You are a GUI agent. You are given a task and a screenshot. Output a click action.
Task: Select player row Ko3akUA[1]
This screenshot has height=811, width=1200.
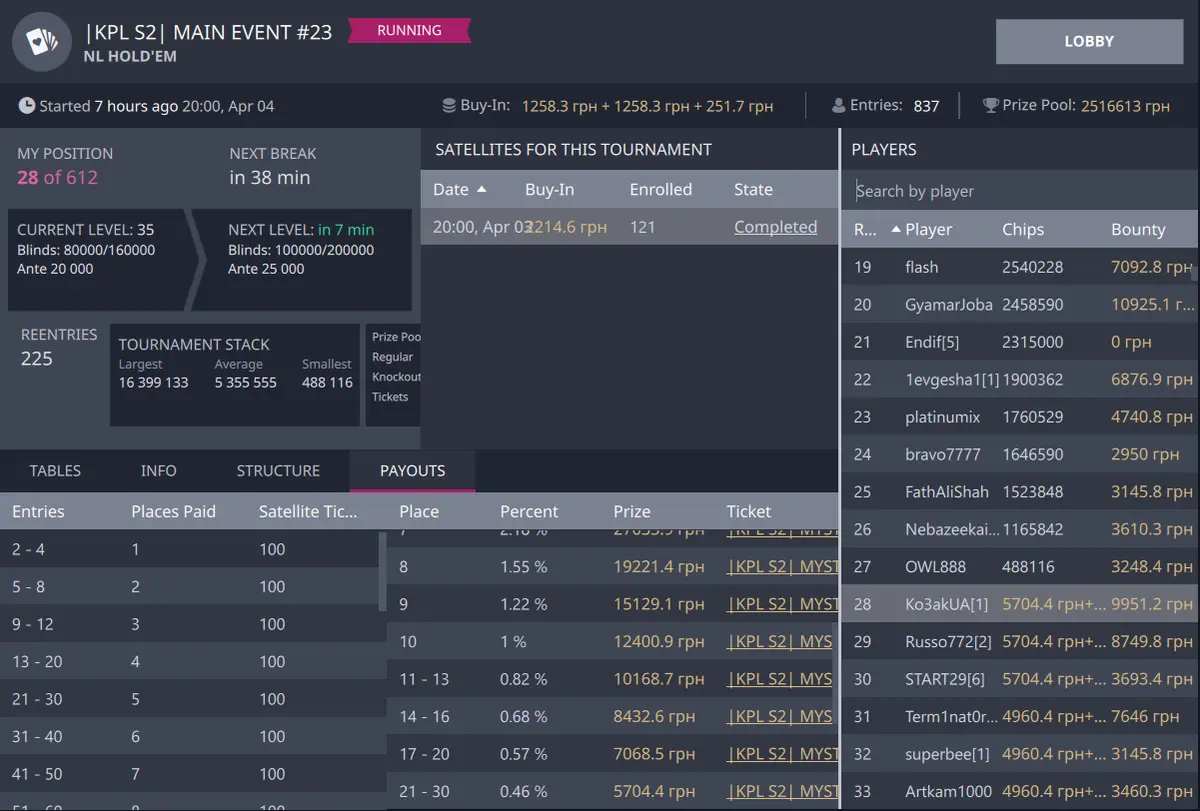946,604
